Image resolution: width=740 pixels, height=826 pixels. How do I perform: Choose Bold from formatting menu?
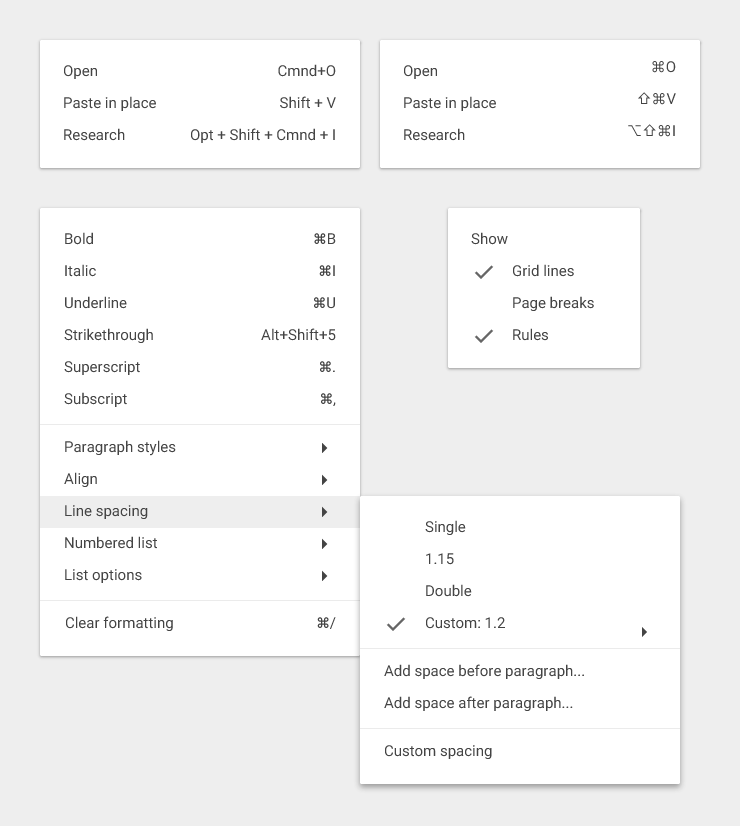[79, 239]
